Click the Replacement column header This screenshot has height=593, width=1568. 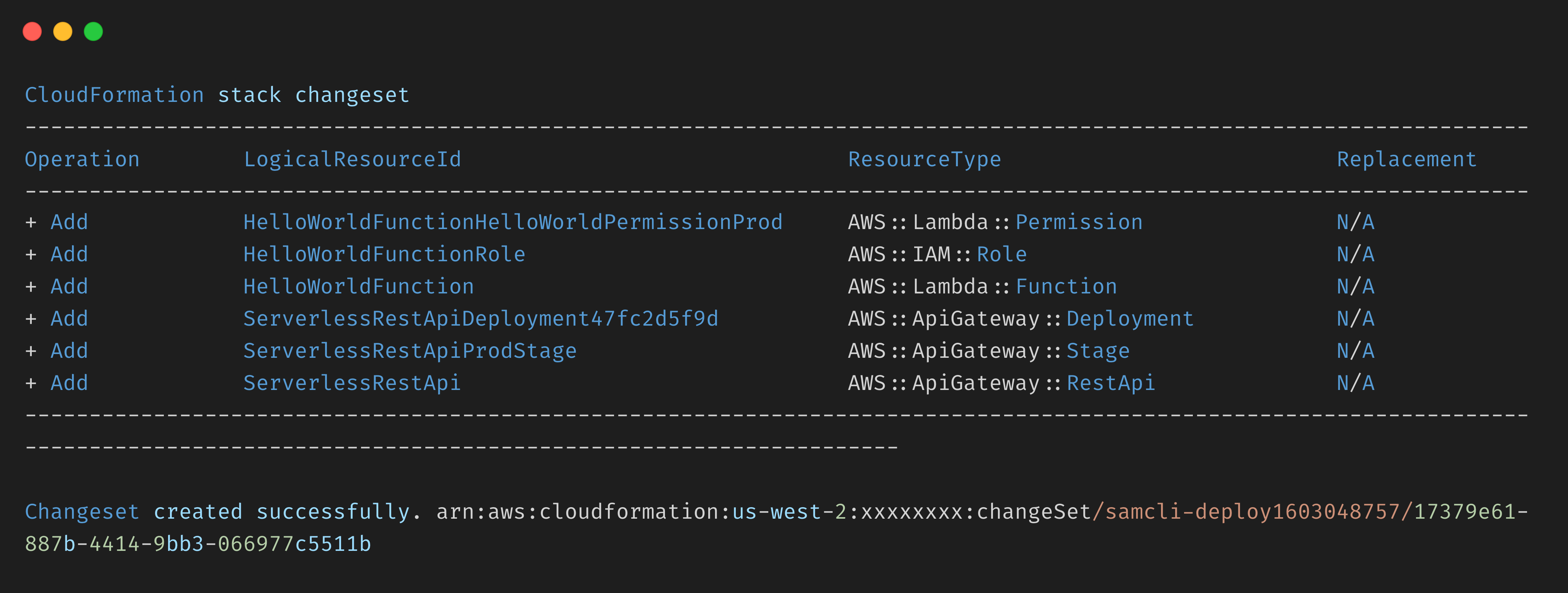point(1406,159)
